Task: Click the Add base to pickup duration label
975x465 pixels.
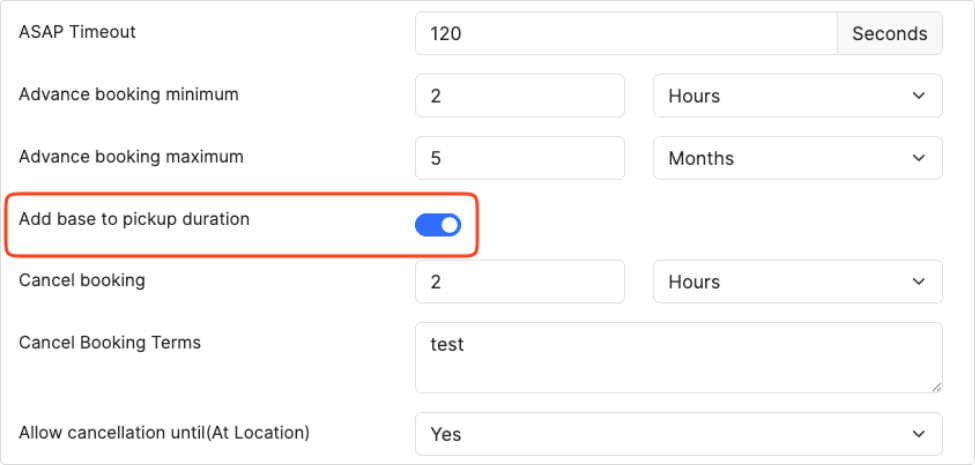Action: (134, 219)
